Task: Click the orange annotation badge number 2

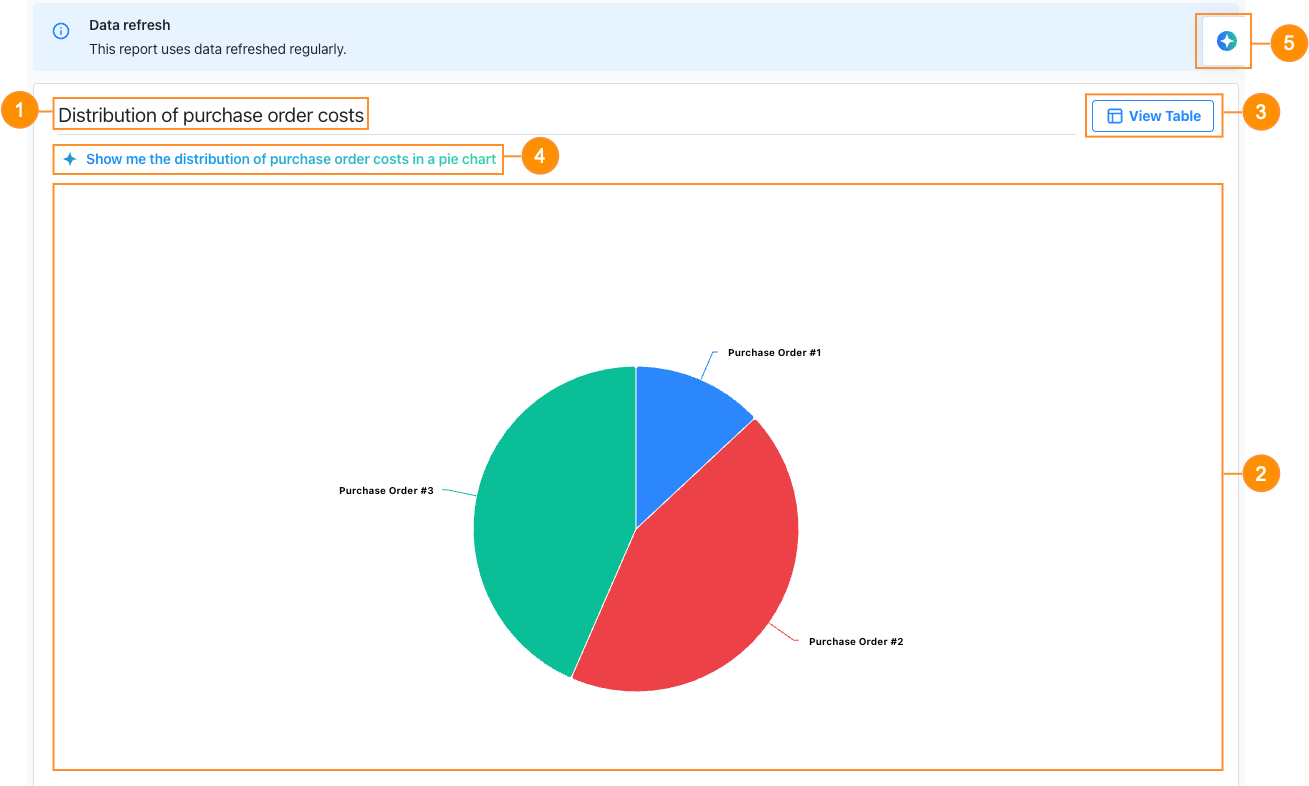Action: pyautogui.click(x=1260, y=473)
